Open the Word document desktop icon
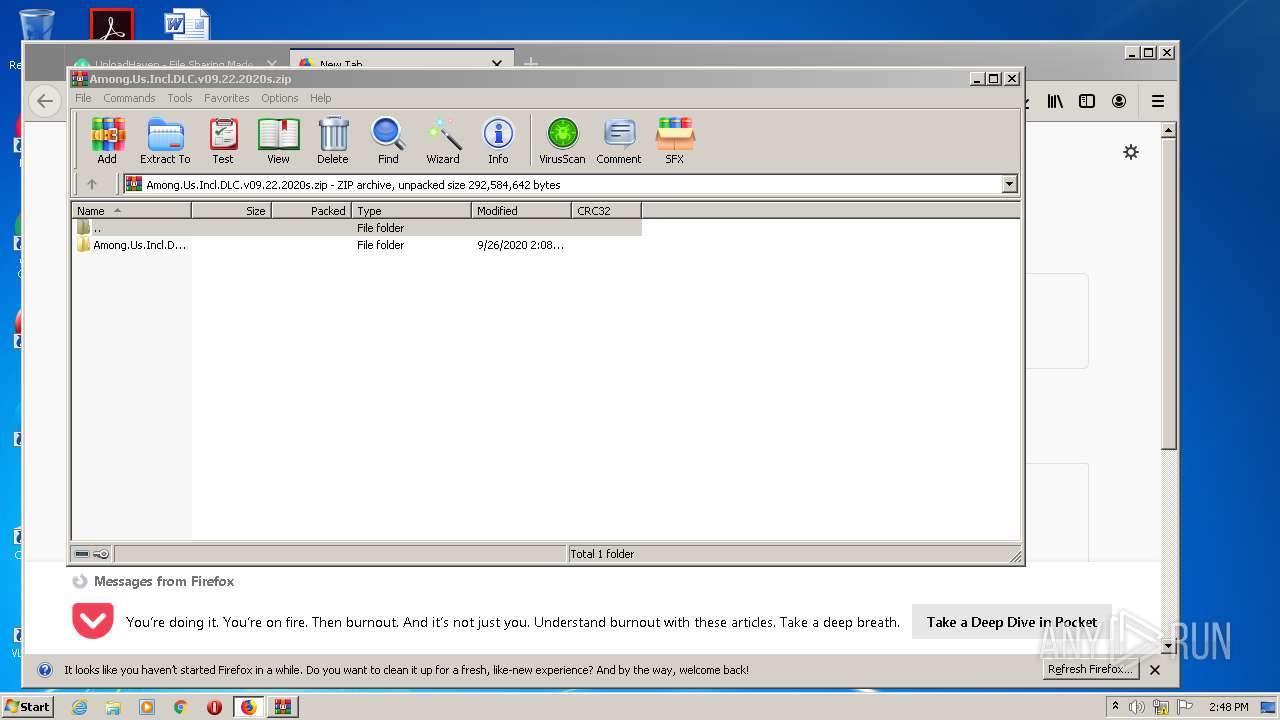The height and width of the screenshot is (720, 1280). (x=187, y=26)
